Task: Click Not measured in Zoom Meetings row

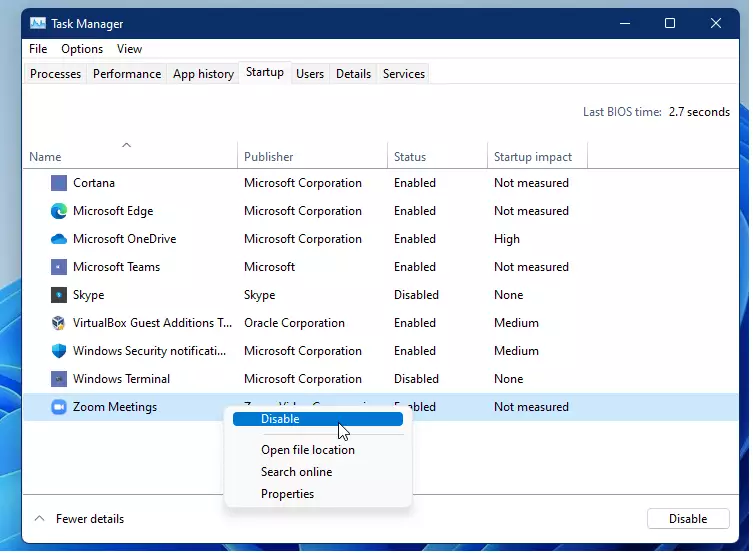Action: pyautogui.click(x=531, y=407)
